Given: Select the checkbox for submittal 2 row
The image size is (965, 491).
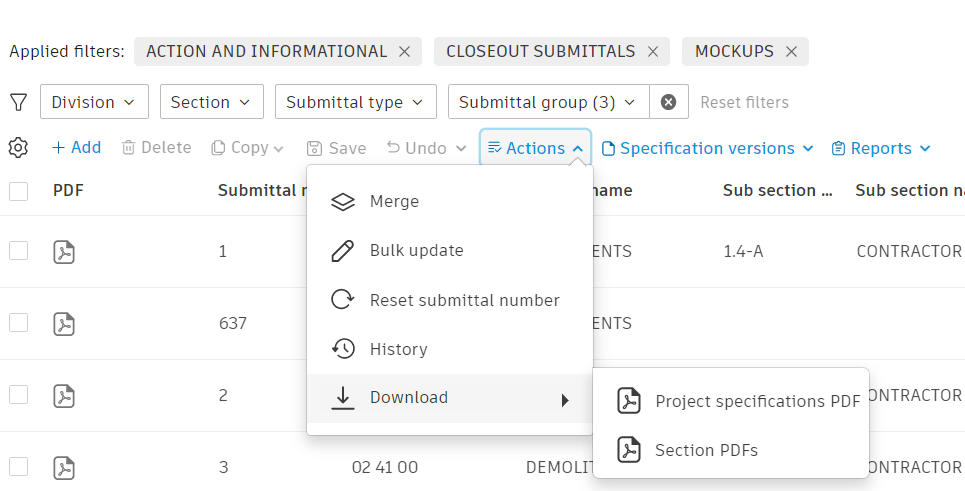Looking at the screenshot, I should tap(19, 395).
